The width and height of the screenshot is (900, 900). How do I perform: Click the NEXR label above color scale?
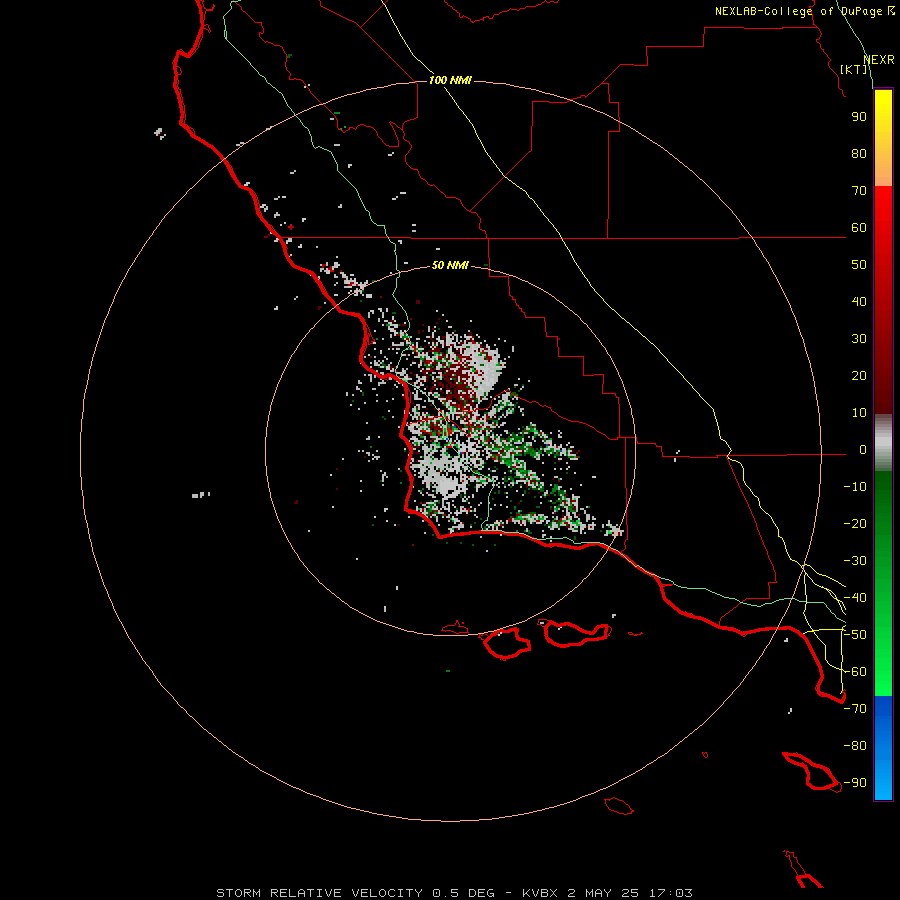click(x=879, y=60)
